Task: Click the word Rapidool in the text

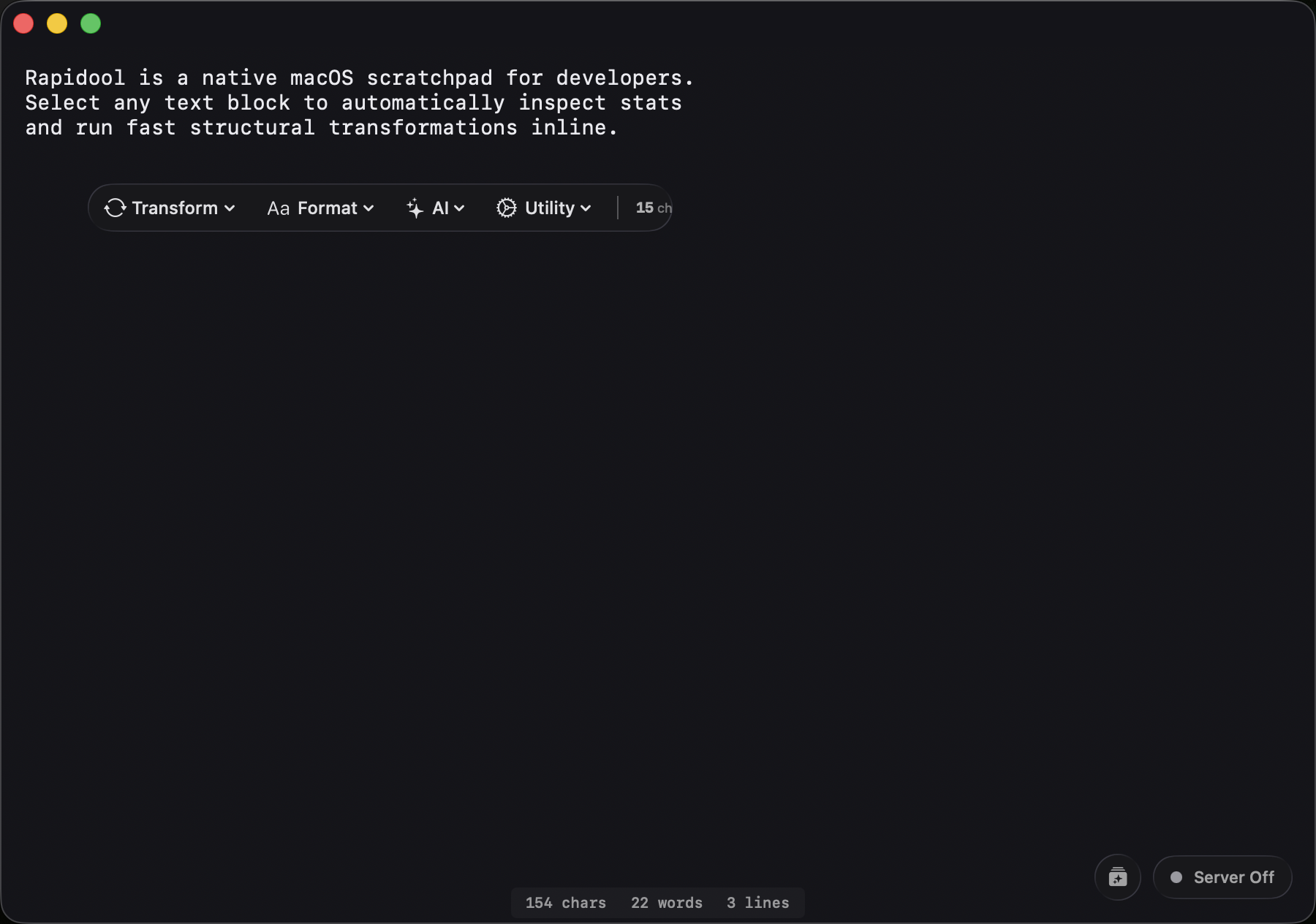Action: point(75,77)
